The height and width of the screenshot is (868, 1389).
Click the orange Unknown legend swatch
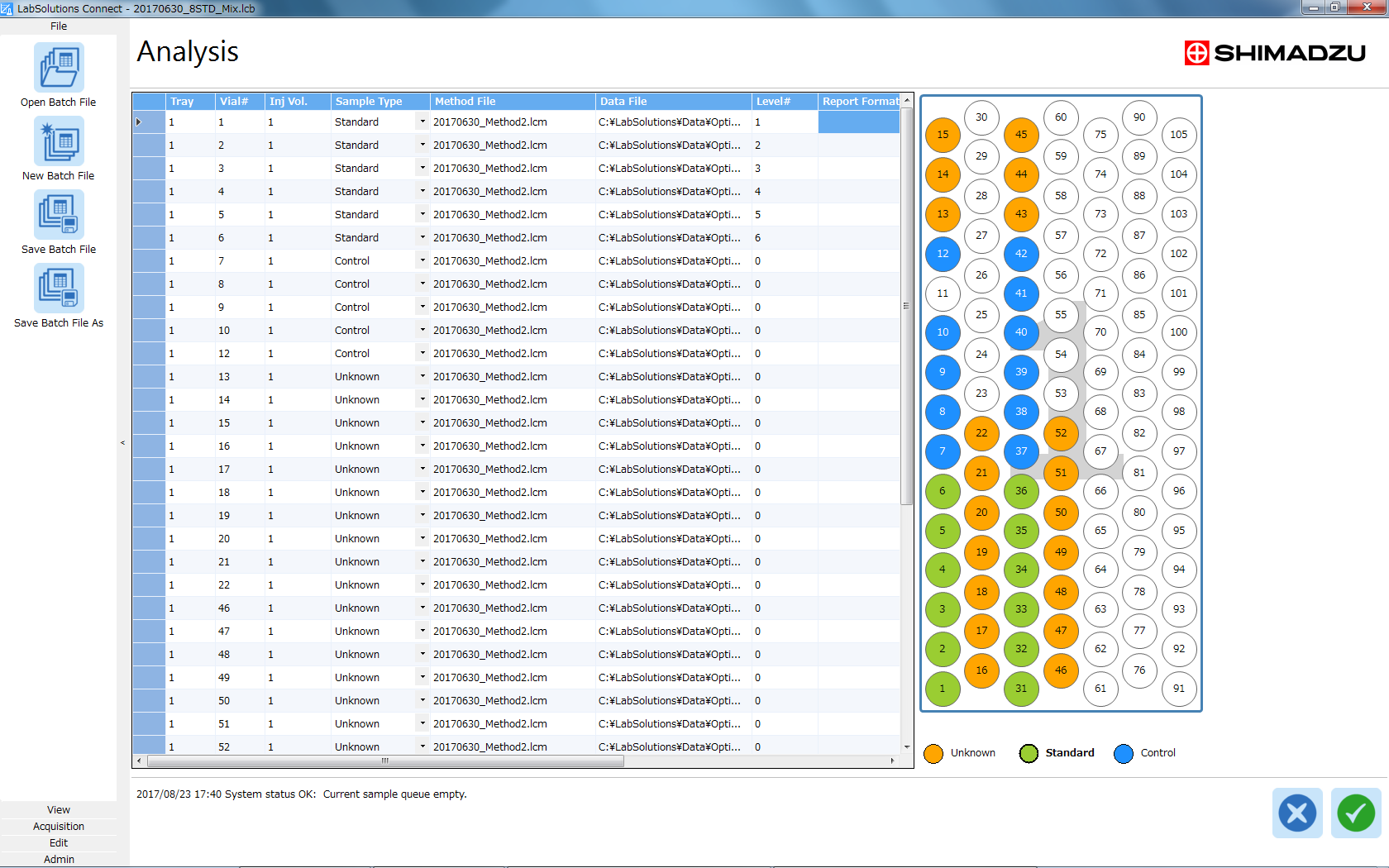pyautogui.click(x=933, y=754)
